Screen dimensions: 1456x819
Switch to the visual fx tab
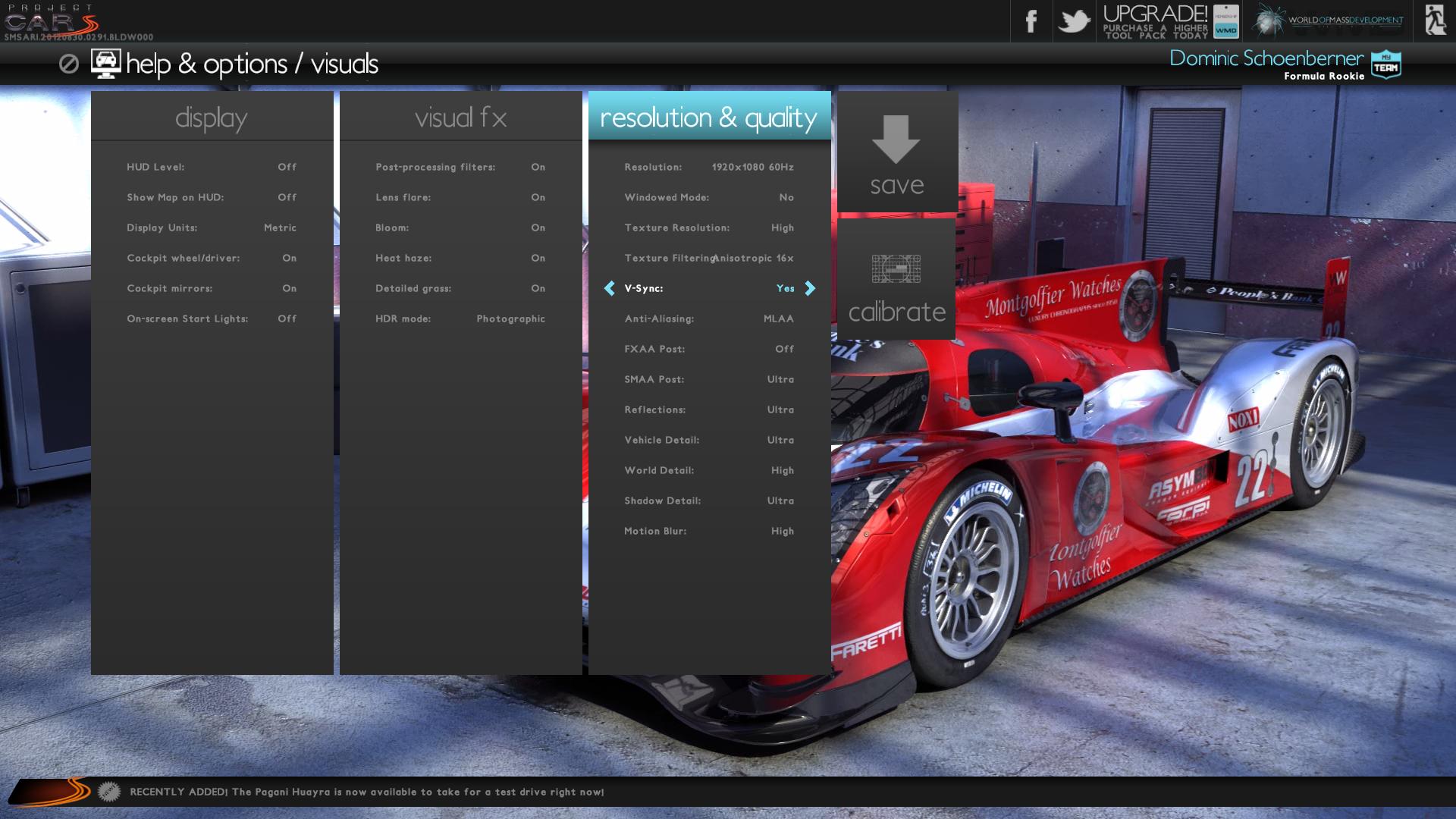click(460, 118)
